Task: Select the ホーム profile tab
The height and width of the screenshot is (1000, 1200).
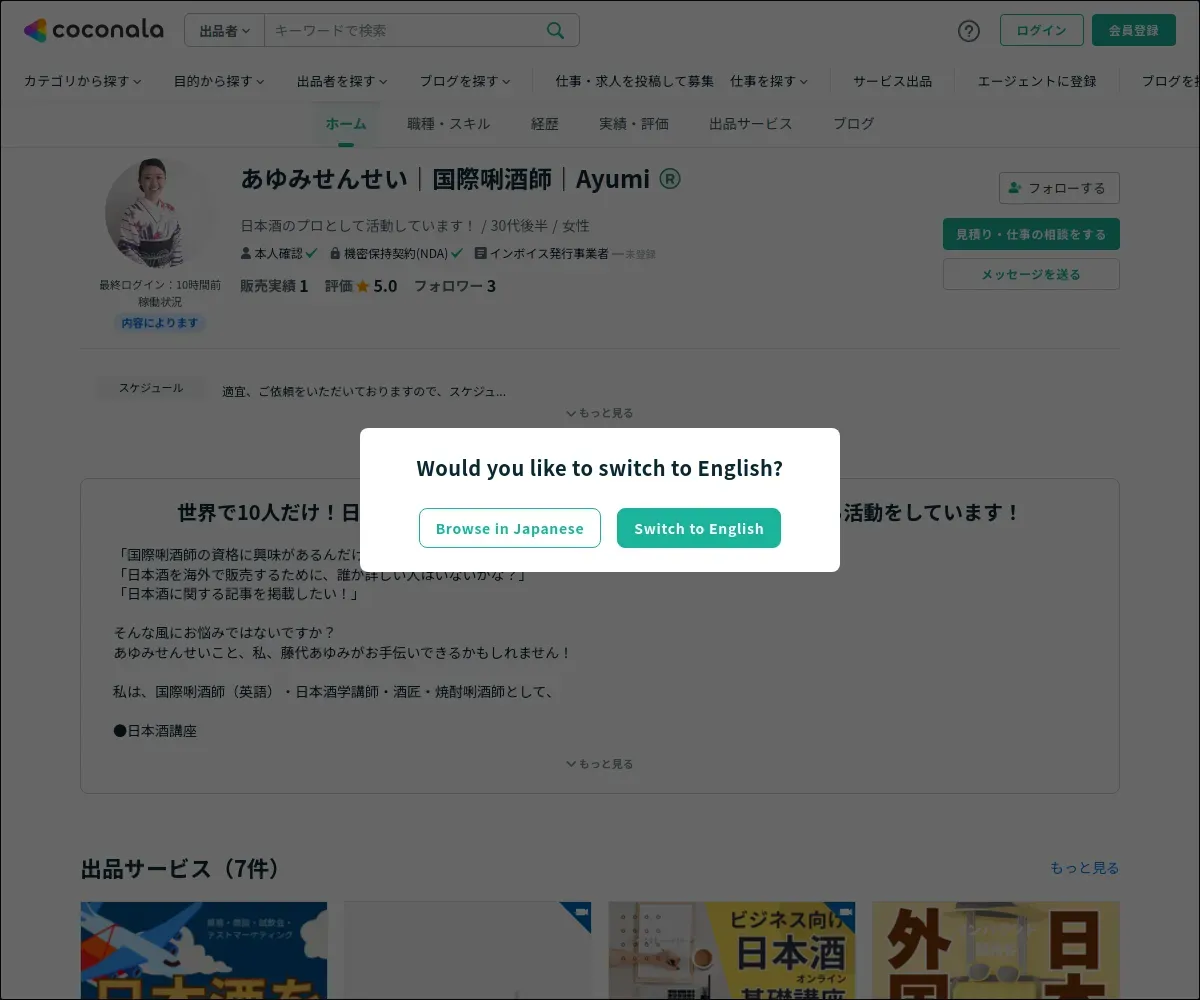Action: point(346,124)
